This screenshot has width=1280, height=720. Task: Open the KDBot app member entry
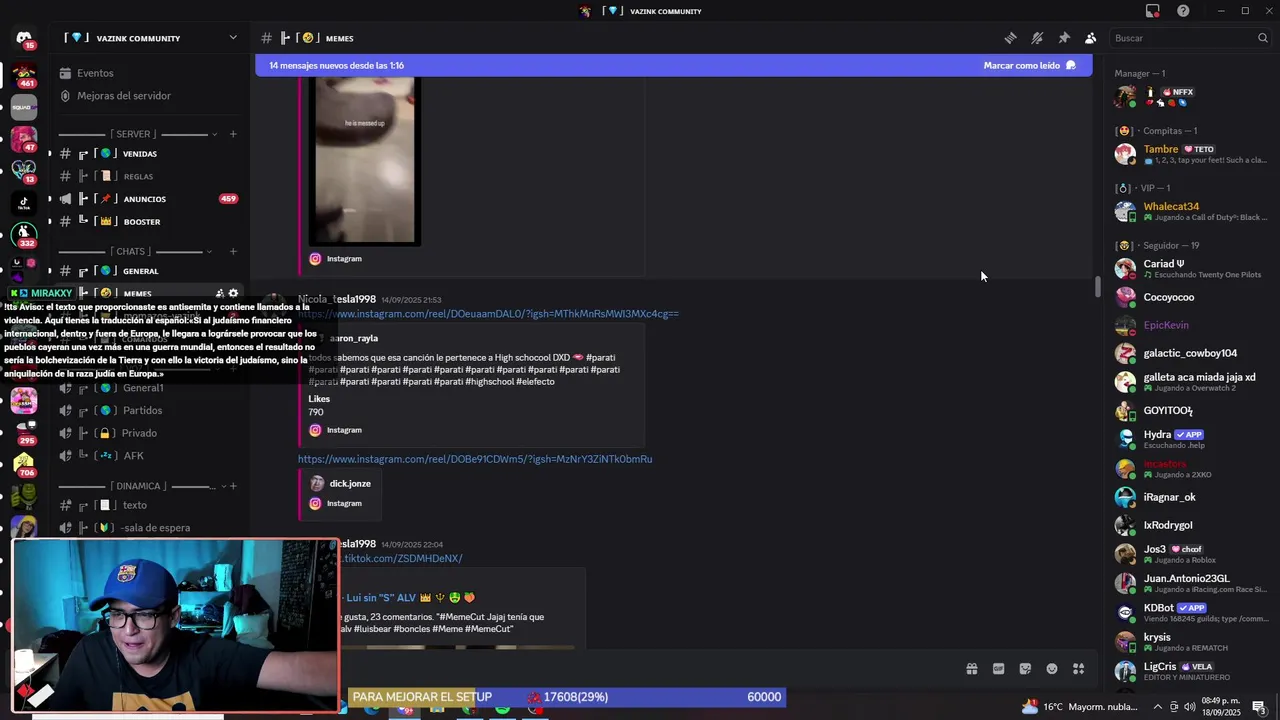(x=1191, y=612)
